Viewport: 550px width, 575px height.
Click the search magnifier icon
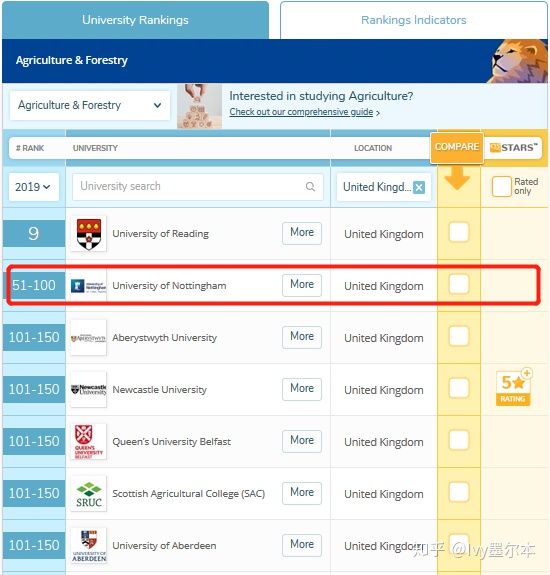click(x=310, y=187)
